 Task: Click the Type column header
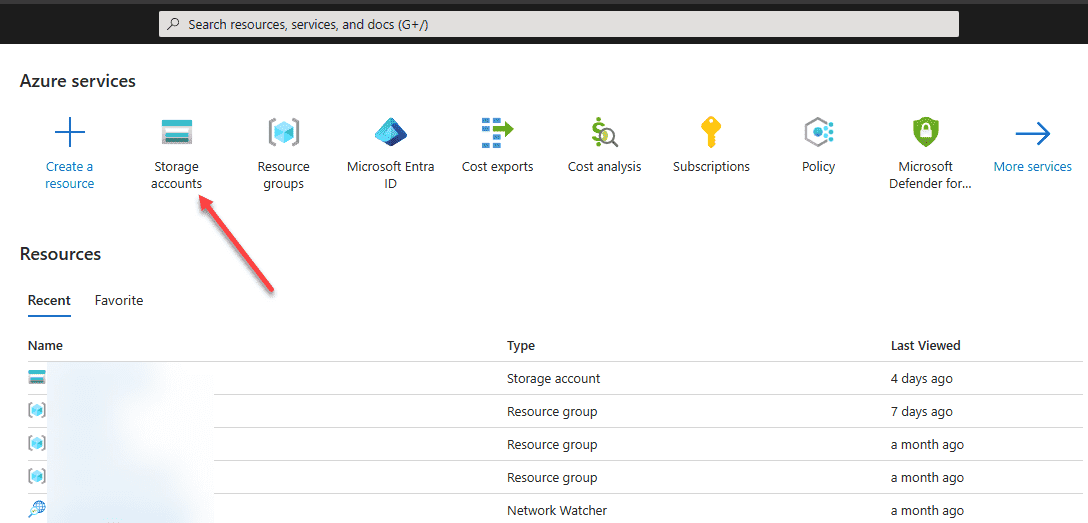pos(521,345)
